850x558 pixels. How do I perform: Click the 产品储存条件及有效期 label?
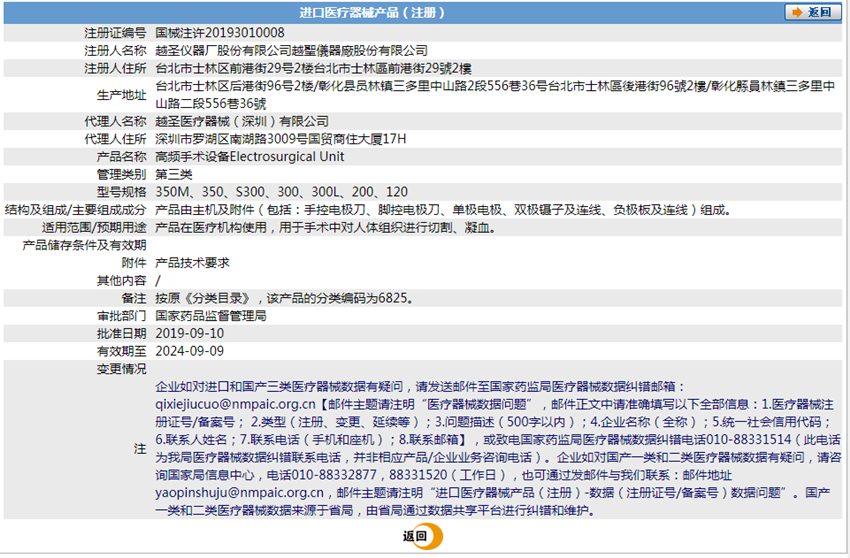[84, 245]
